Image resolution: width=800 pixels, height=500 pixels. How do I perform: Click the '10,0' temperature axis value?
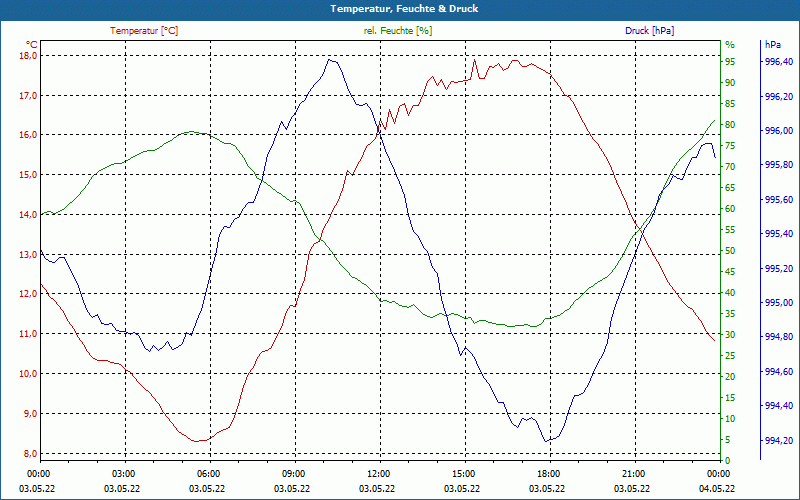click(28, 373)
